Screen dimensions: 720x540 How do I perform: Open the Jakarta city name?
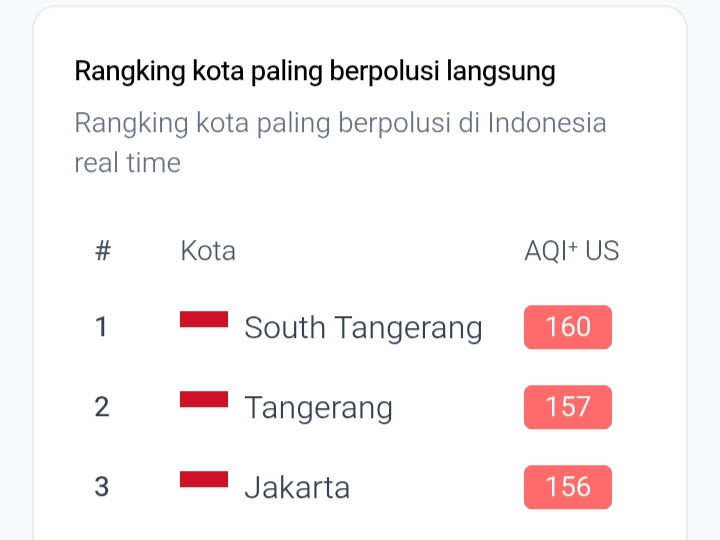[297, 488]
